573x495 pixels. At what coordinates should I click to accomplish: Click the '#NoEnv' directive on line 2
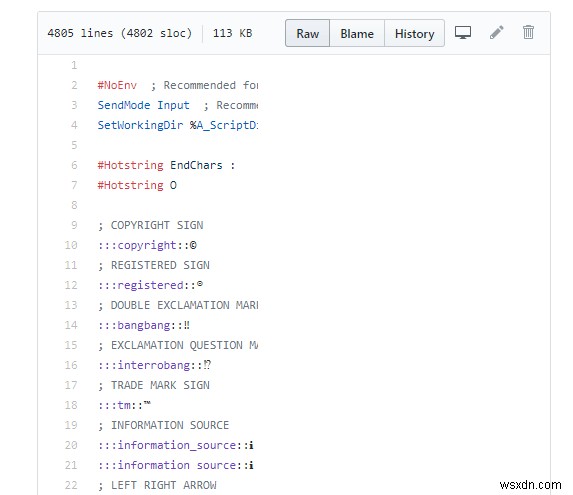point(117,85)
